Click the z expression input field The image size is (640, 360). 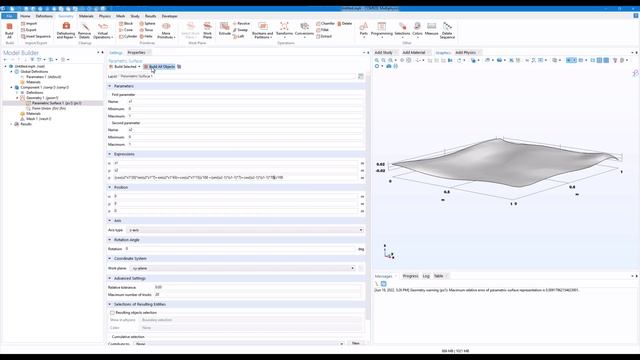[236, 178]
